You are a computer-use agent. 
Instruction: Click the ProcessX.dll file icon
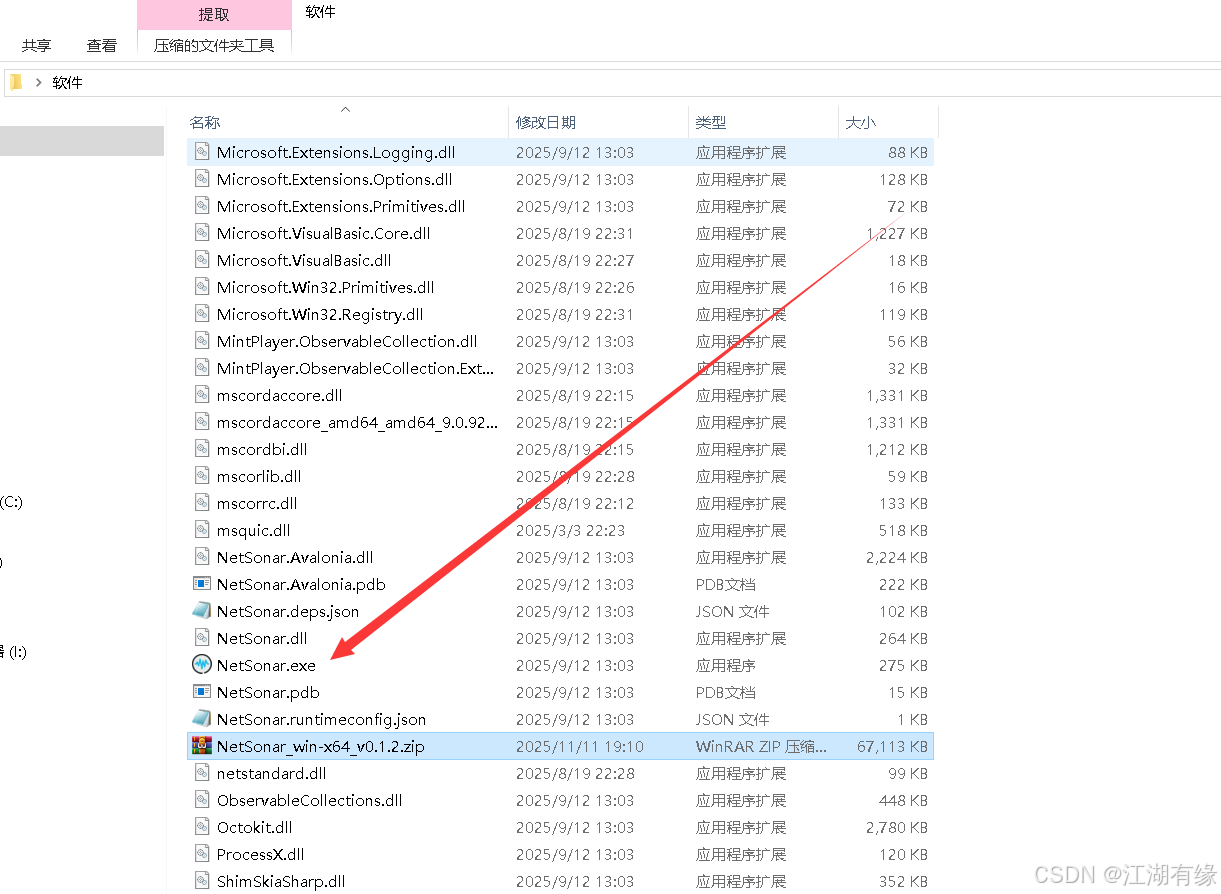click(201, 854)
